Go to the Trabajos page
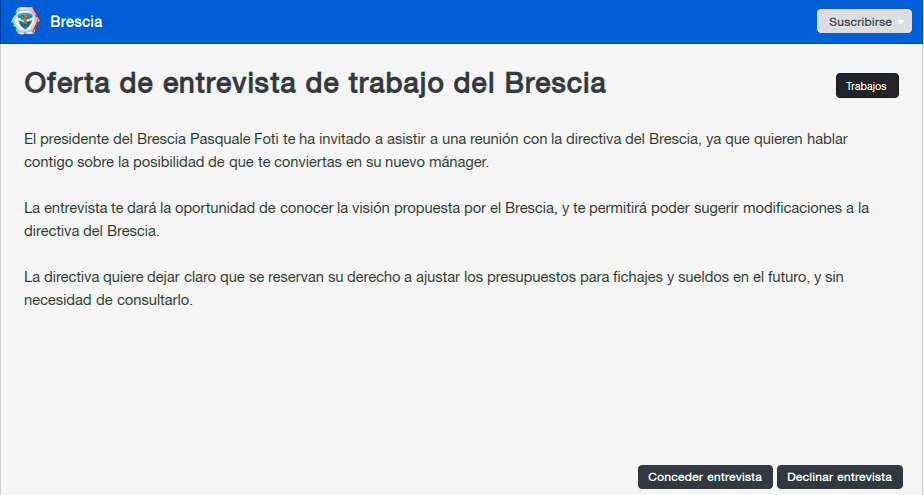This screenshot has height=495, width=924. [867, 85]
